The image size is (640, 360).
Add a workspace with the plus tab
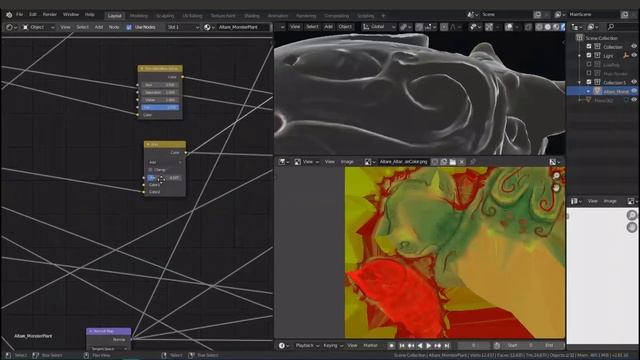click(383, 16)
